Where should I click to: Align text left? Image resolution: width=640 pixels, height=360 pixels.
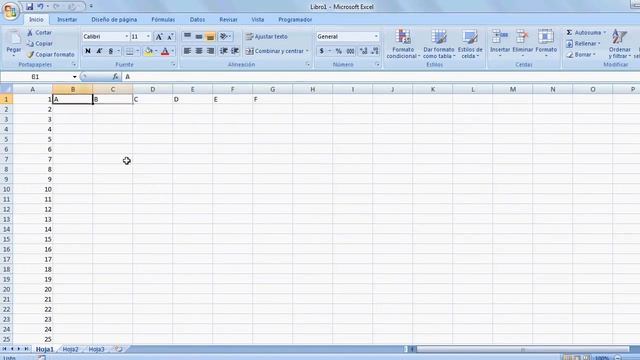pyautogui.click(x=187, y=51)
